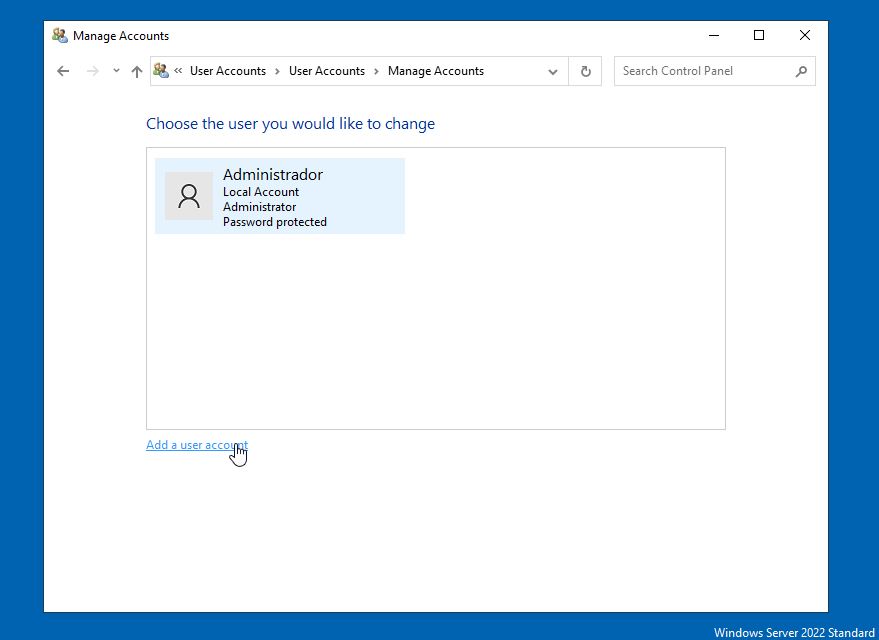This screenshot has height=640, width=879.
Task: Expand the chevron after the first User Accounts breadcrumb
Action: (277, 71)
